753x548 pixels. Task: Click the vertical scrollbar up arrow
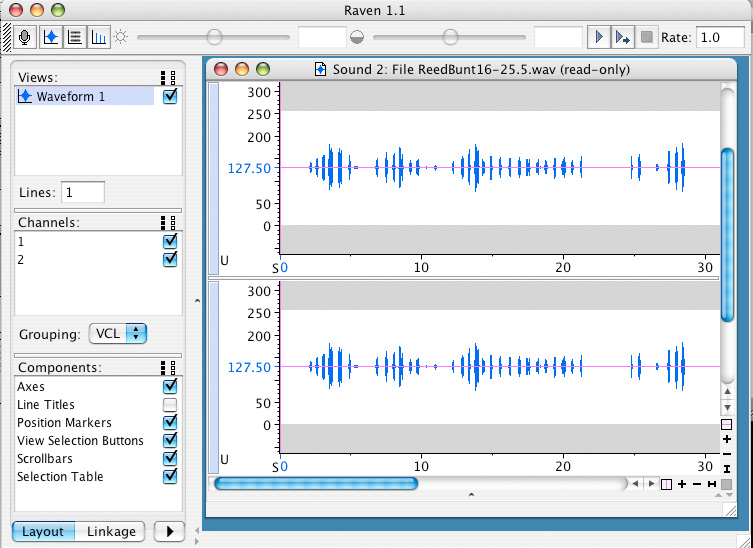(x=727, y=393)
